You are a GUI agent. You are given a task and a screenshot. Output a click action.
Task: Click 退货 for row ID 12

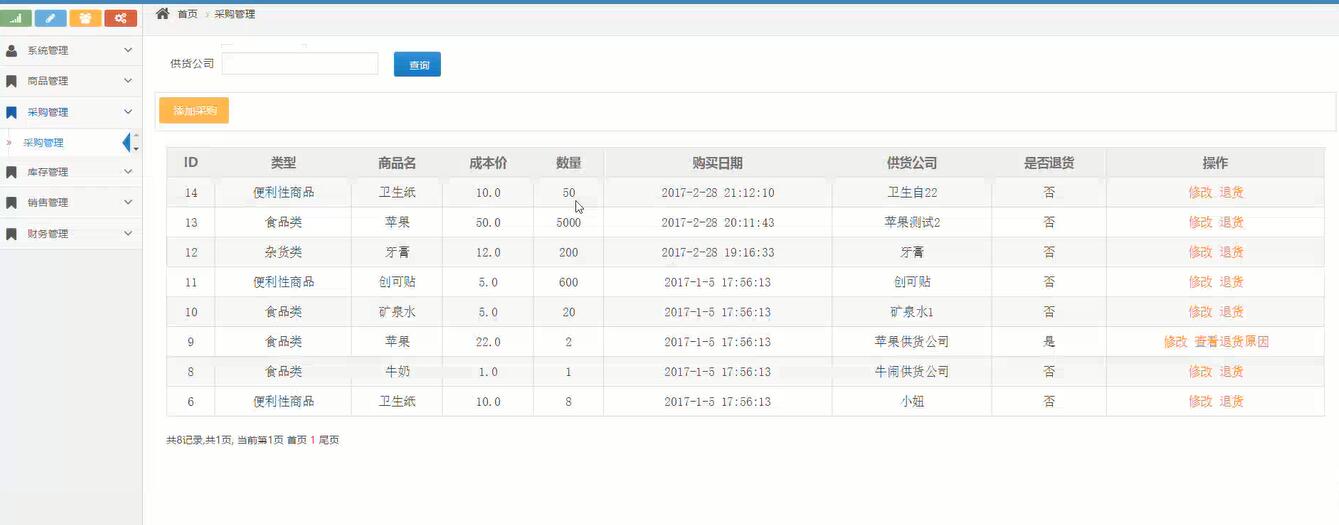pos(1231,252)
